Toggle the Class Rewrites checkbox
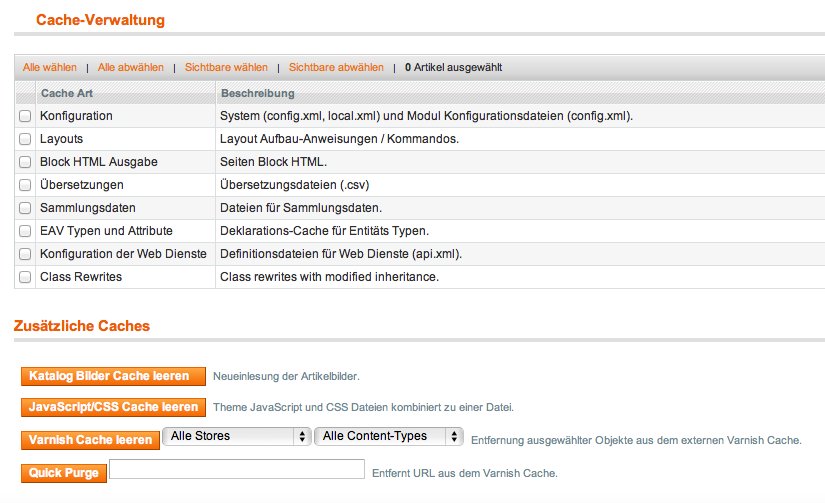Image resolution: width=825 pixels, height=503 pixels. [25, 277]
